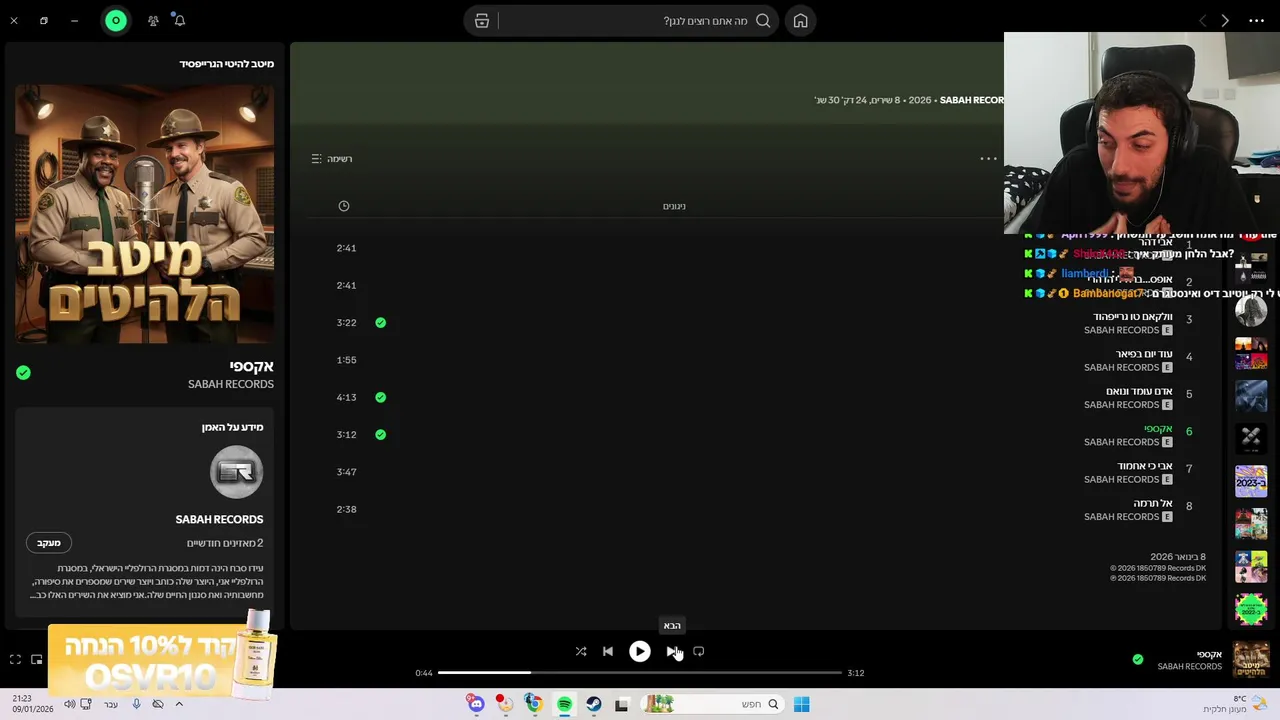Toggle repeat mode

[x=699, y=651]
